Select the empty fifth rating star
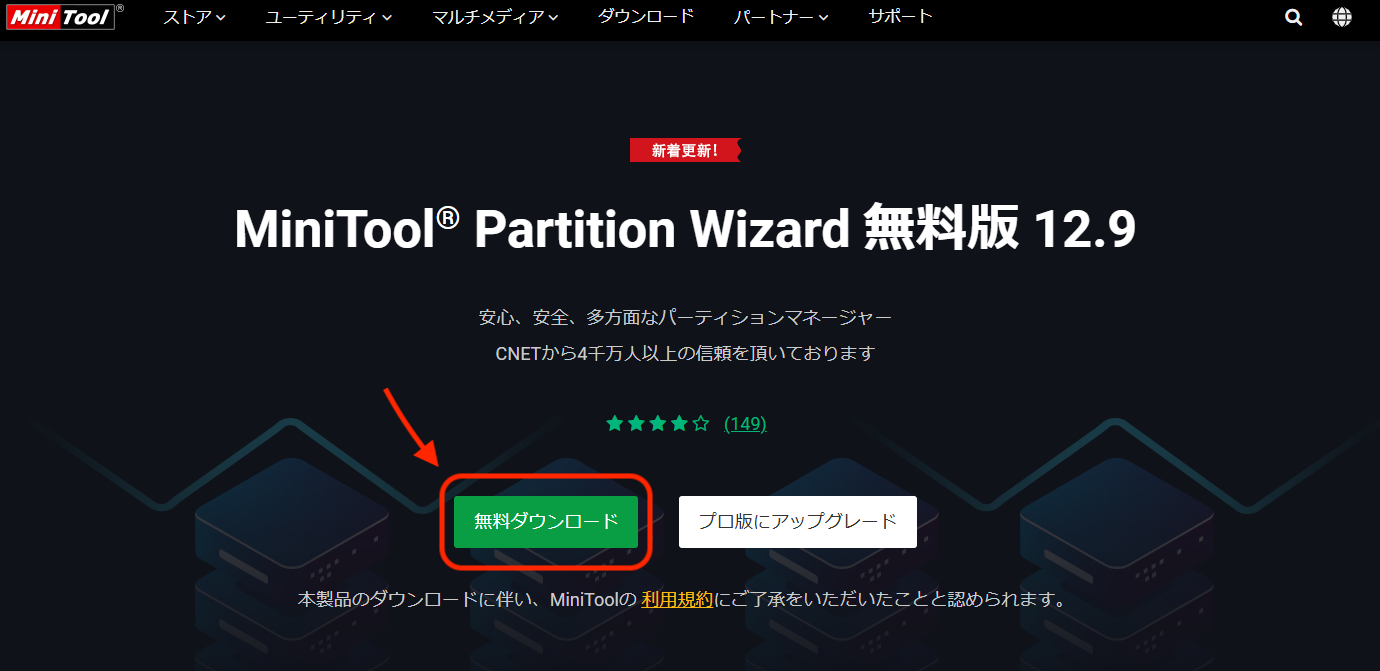The image size is (1380, 671). (x=702, y=422)
